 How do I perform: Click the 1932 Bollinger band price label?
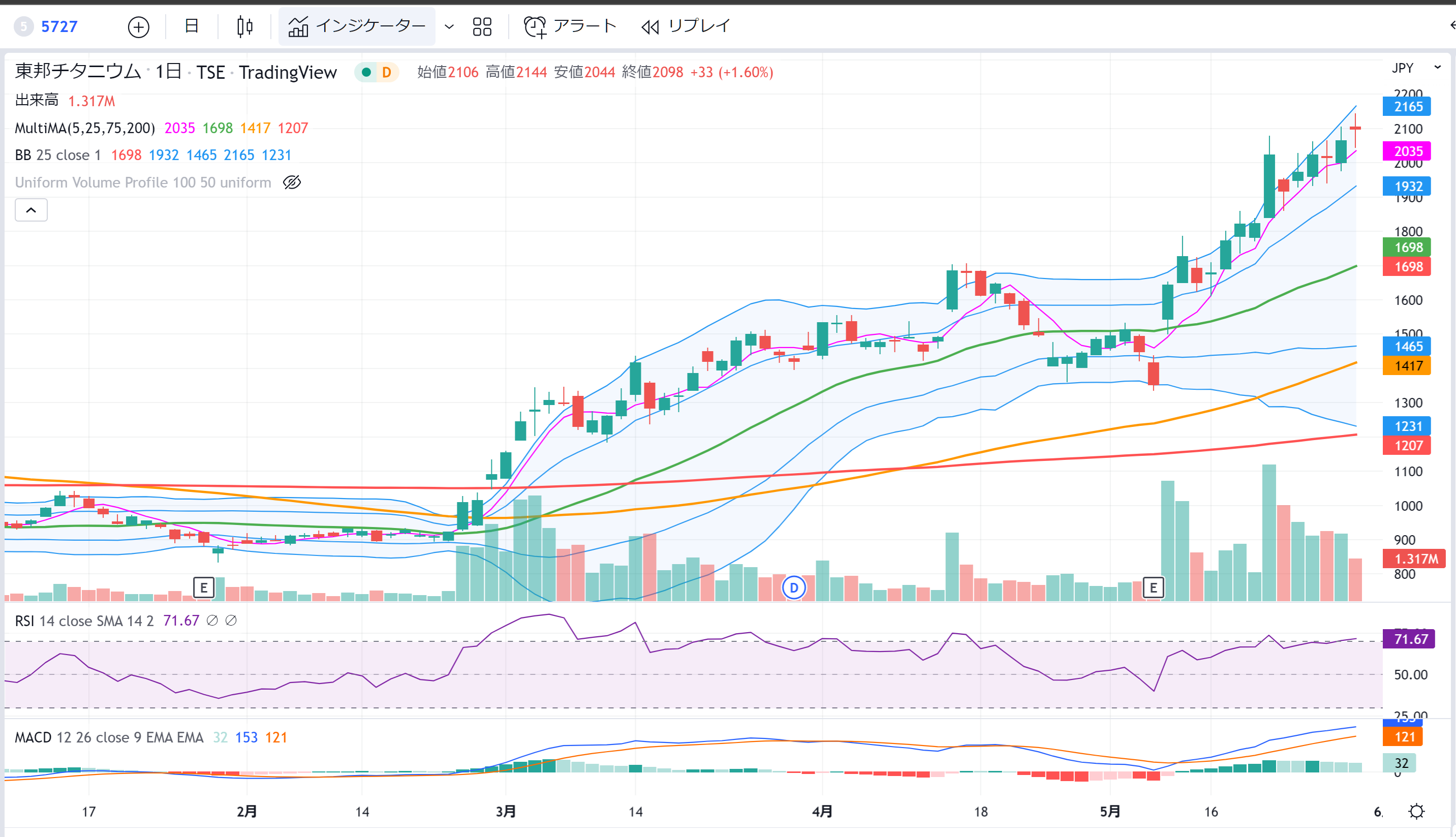click(1407, 187)
